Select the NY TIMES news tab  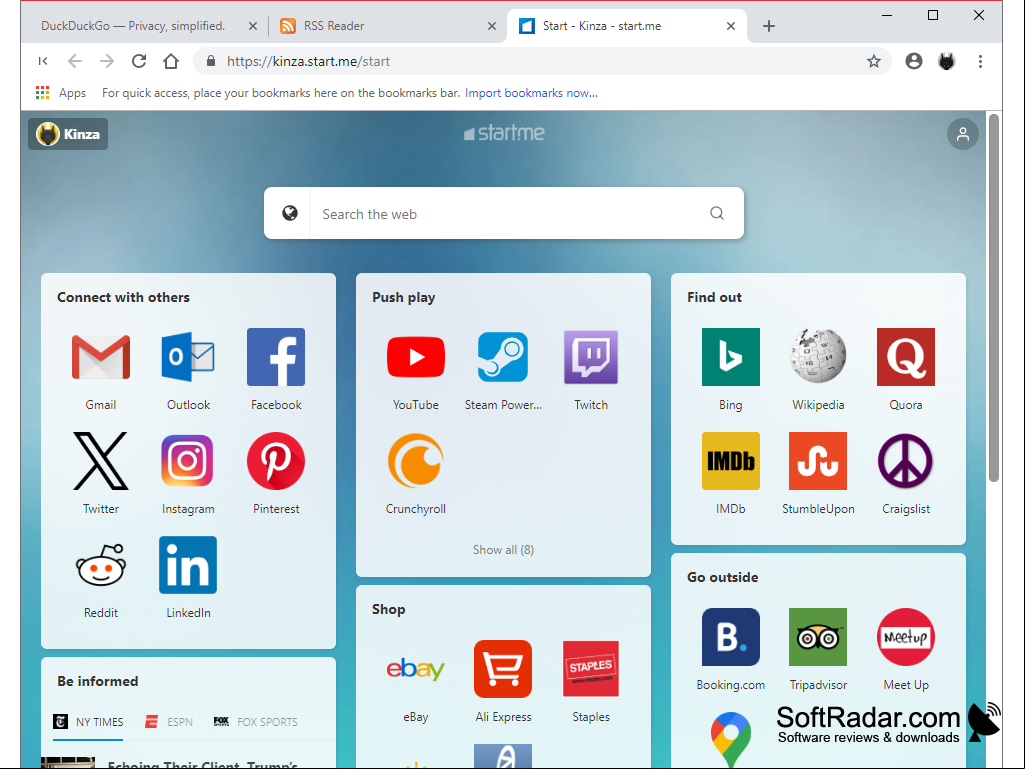point(88,722)
